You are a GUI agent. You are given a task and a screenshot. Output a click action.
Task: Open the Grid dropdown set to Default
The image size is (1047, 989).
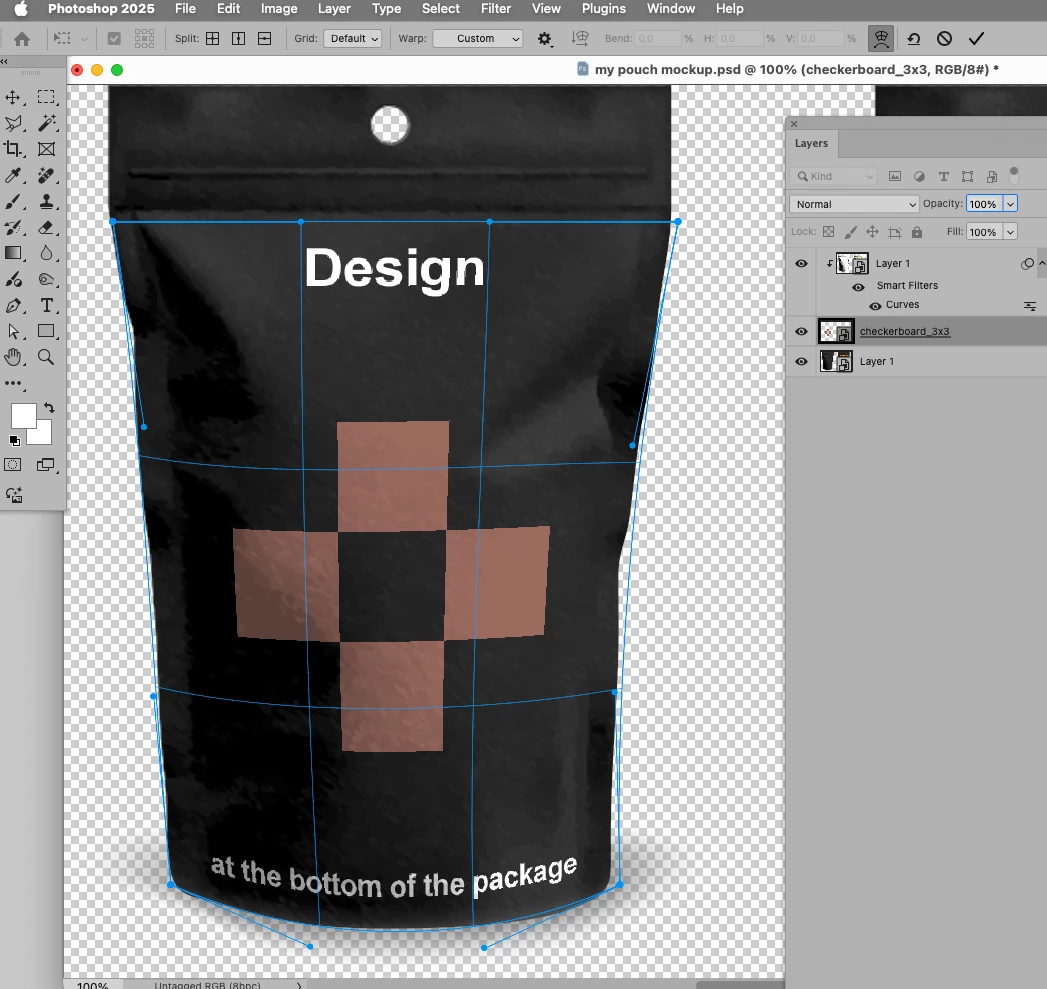coord(353,39)
